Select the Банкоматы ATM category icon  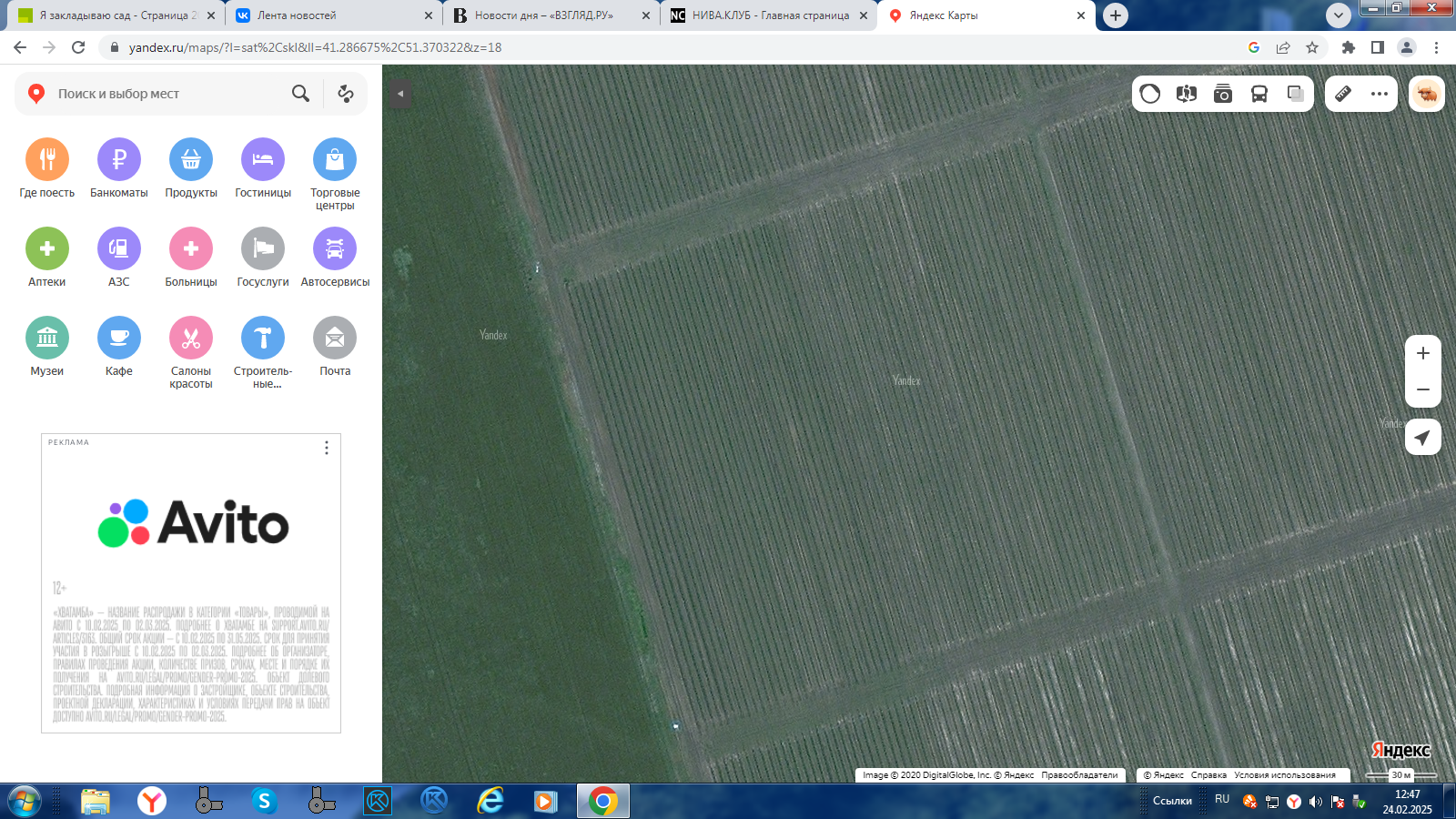(119, 160)
